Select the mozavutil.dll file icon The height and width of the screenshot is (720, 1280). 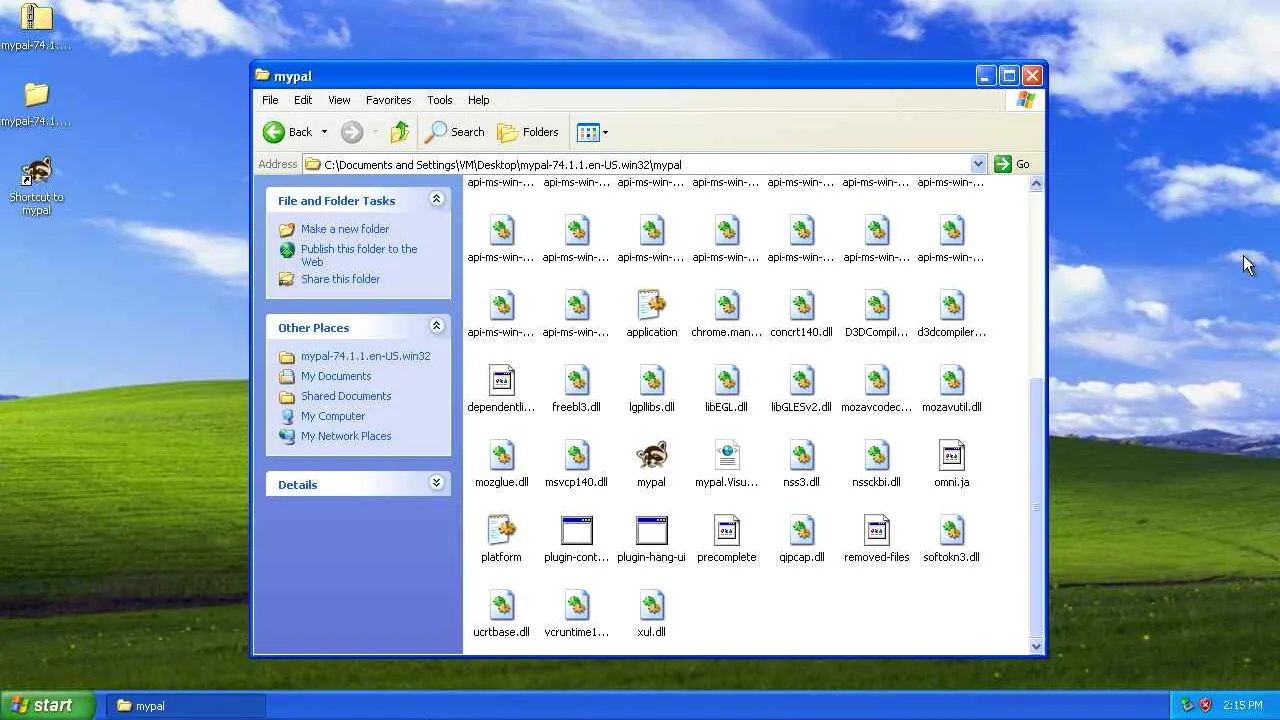(951, 381)
